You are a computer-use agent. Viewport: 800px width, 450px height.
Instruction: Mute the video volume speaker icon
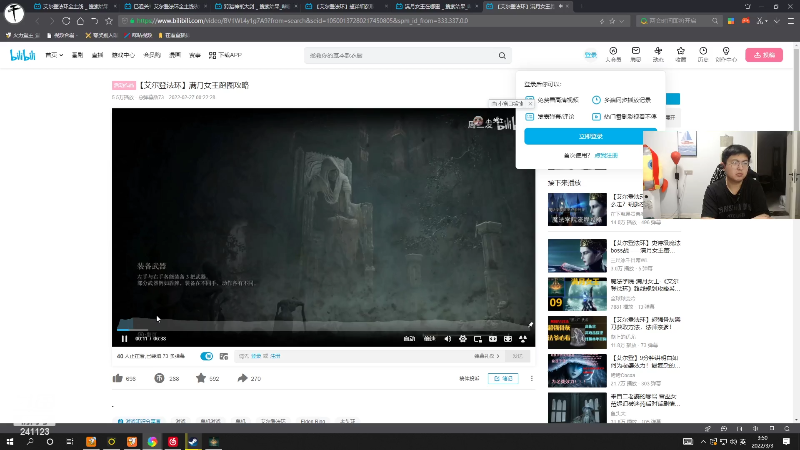(447, 339)
